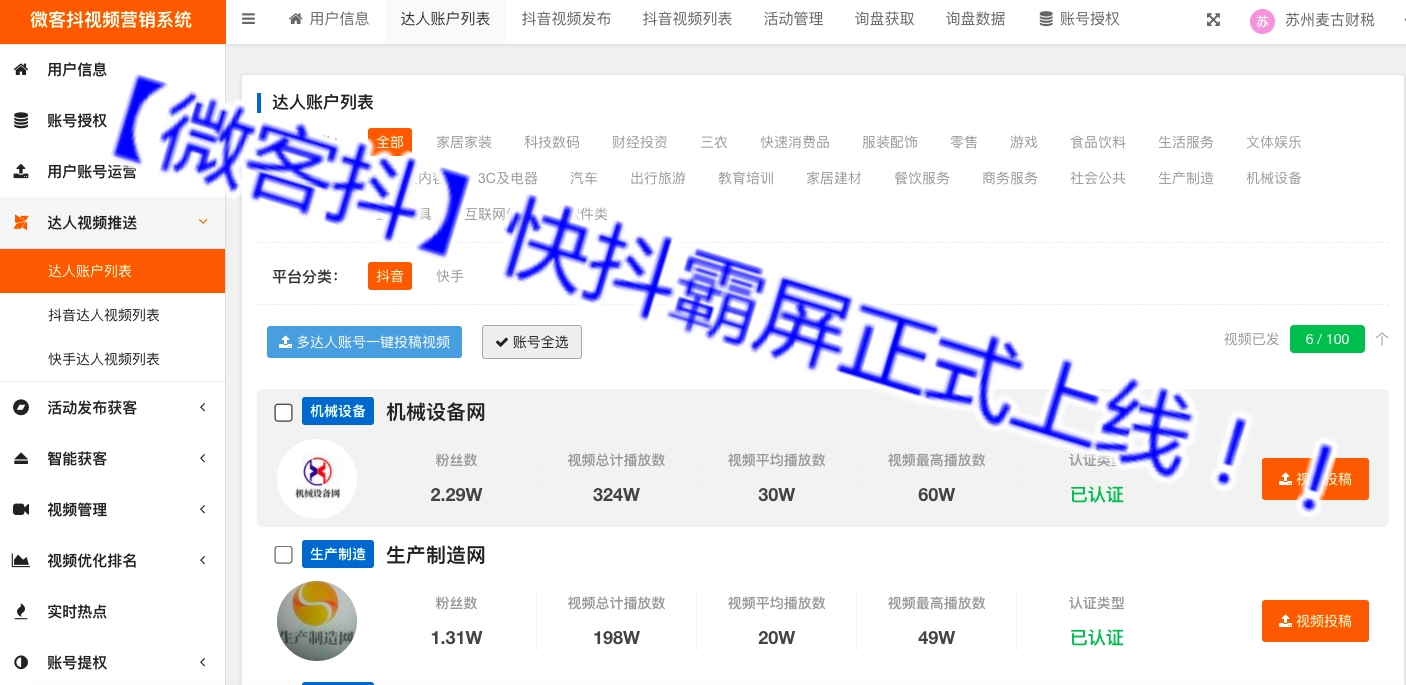Image resolution: width=1406 pixels, height=685 pixels.
Task: Check the 机械设备网 account checkbox
Action: click(283, 412)
